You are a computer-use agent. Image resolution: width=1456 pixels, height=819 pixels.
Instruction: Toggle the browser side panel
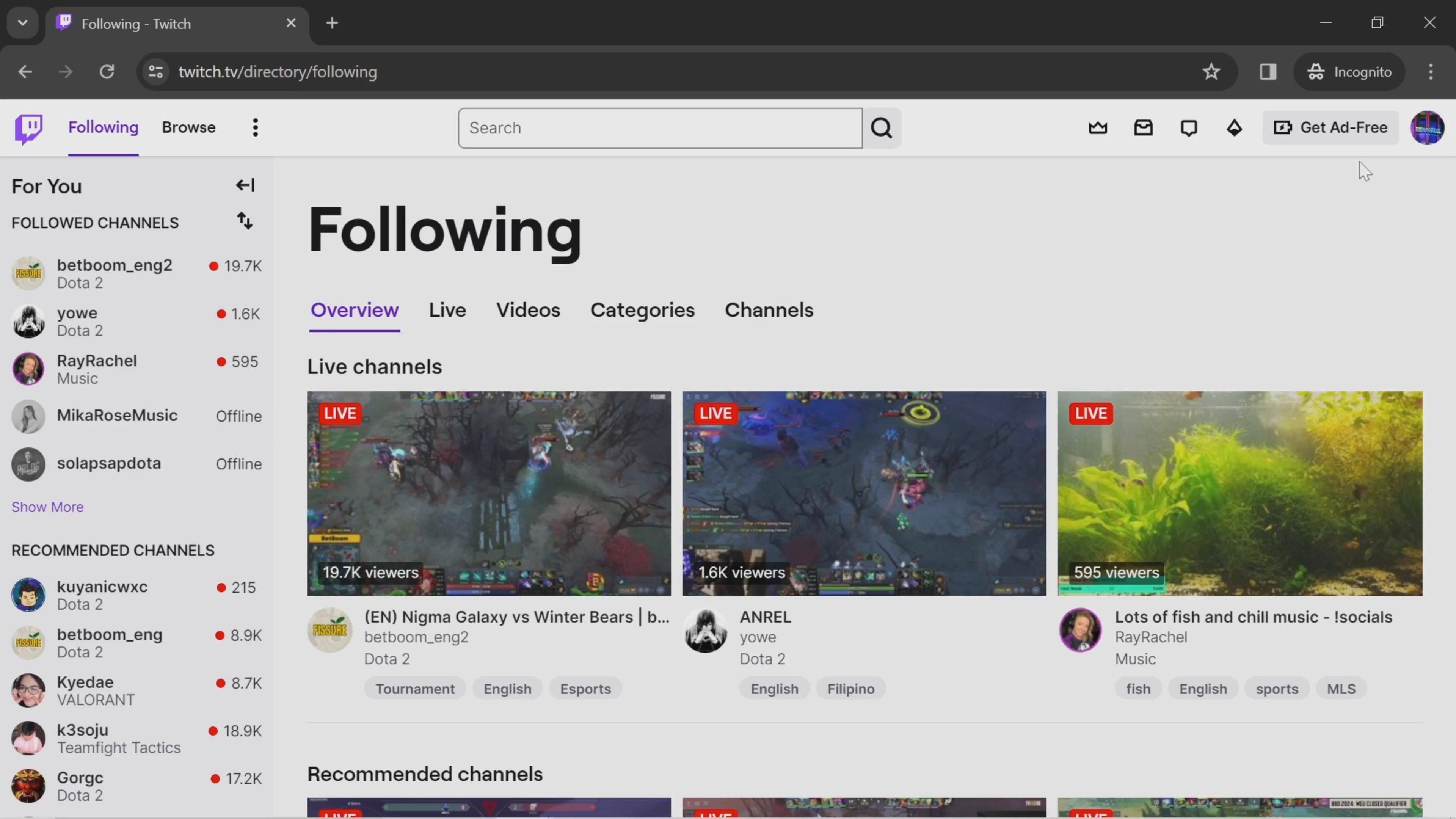pyautogui.click(x=1268, y=72)
